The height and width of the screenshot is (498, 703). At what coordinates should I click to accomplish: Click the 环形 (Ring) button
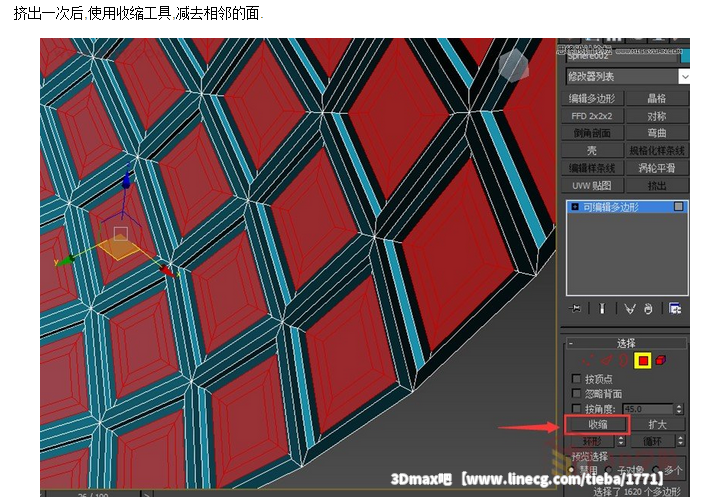pos(592,441)
